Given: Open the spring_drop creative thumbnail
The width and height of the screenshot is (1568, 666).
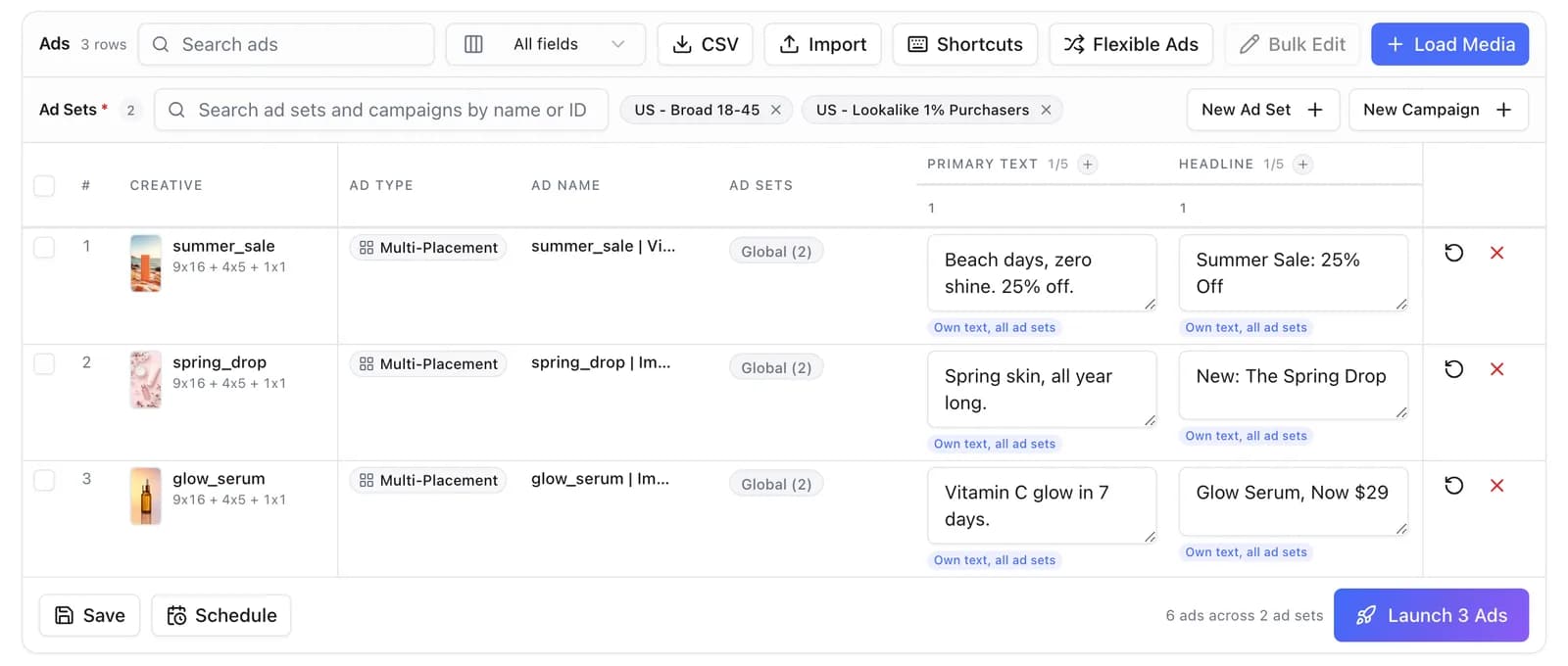Looking at the screenshot, I should [x=146, y=380].
